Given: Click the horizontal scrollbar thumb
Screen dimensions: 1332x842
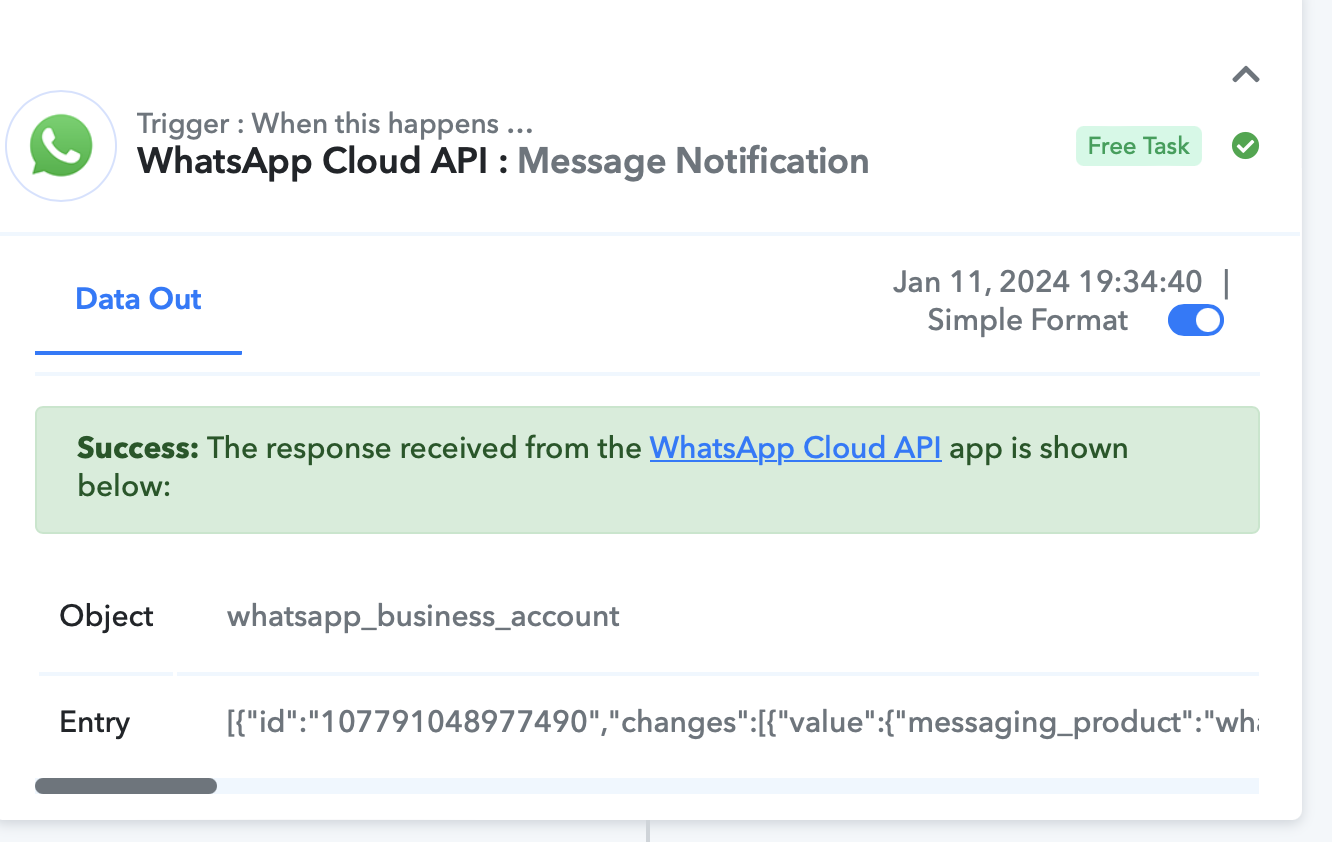Looking at the screenshot, I should (126, 786).
